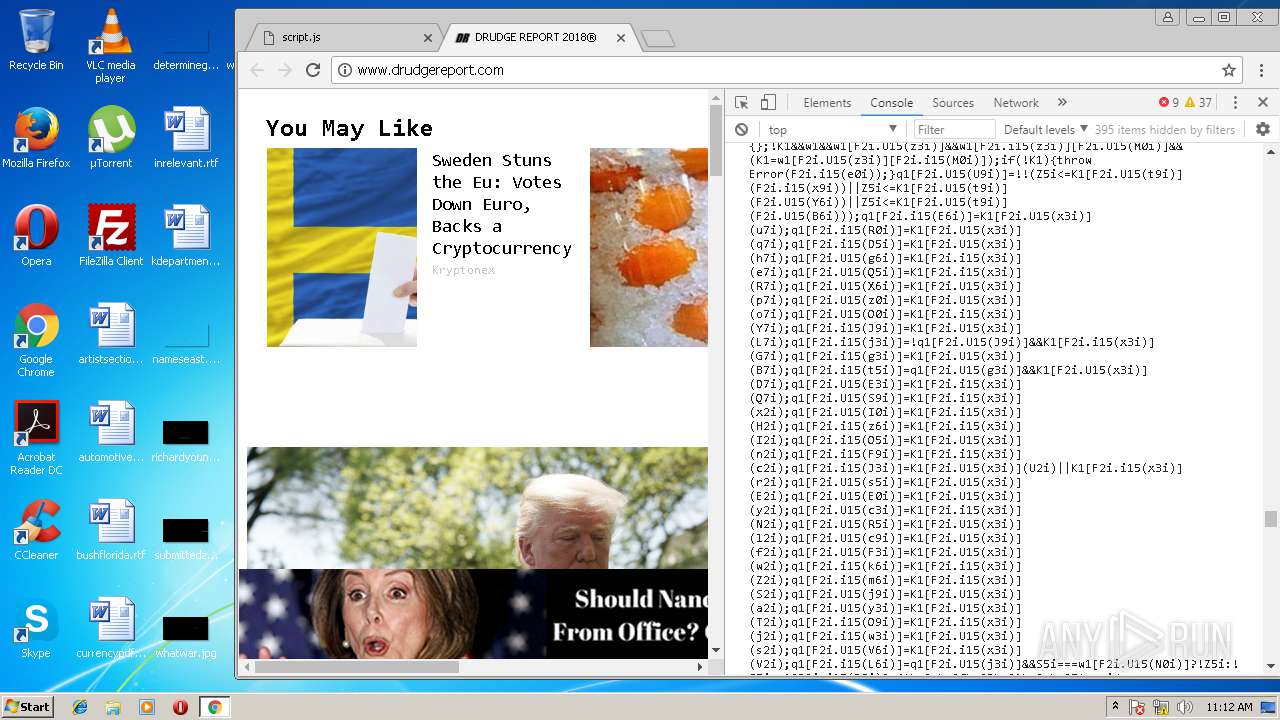Click the Should Nancy banner ad

[x=473, y=613]
